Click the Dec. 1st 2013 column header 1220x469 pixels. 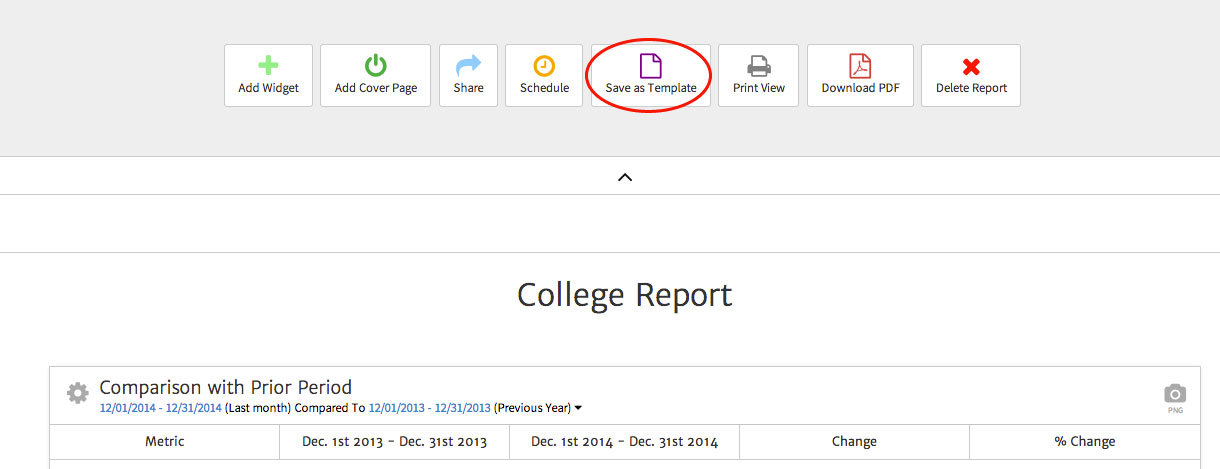tap(394, 442)
